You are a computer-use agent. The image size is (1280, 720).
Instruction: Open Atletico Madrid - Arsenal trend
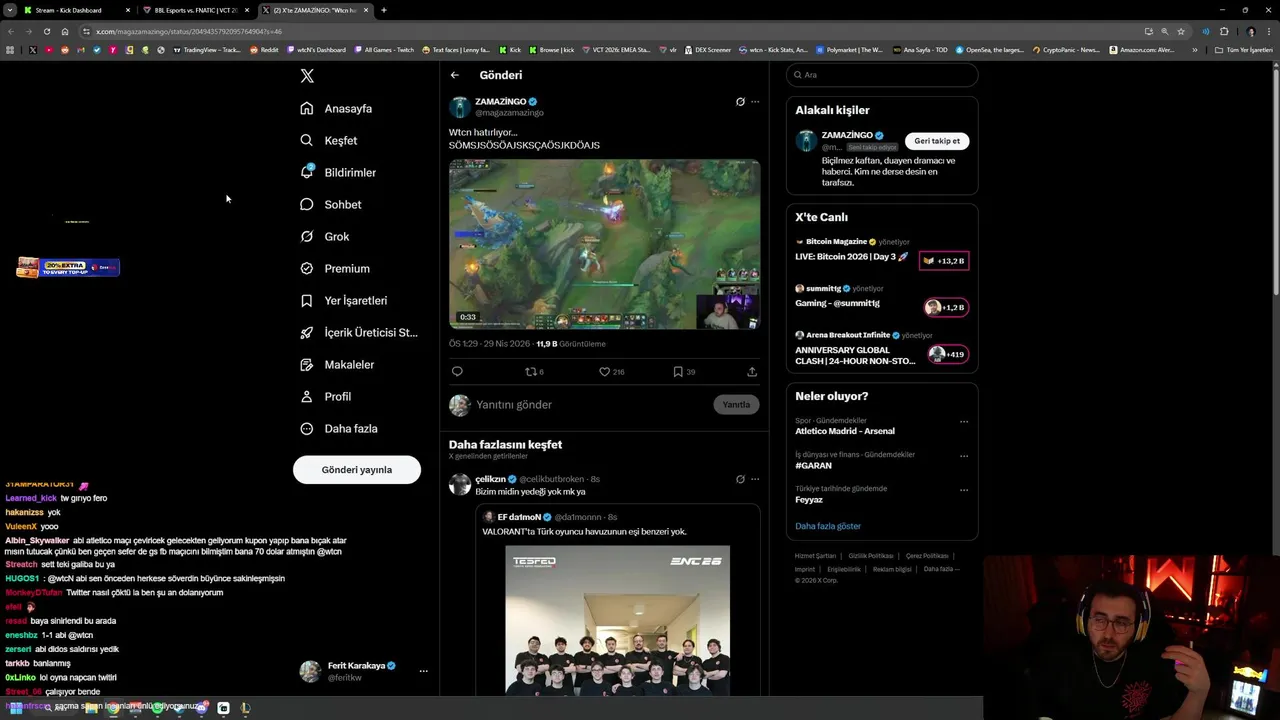845,431
